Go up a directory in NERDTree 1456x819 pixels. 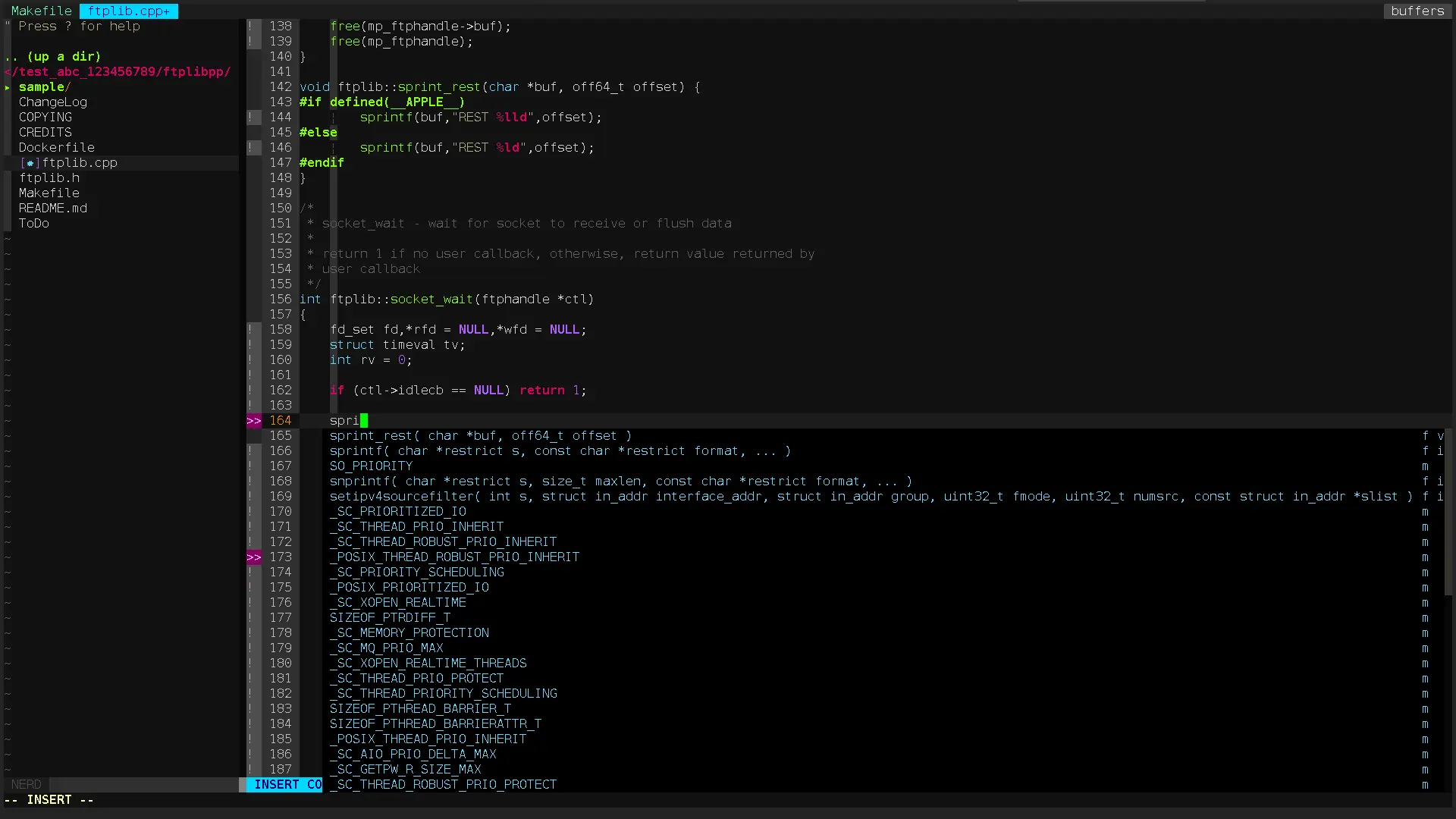coord(53,57)
